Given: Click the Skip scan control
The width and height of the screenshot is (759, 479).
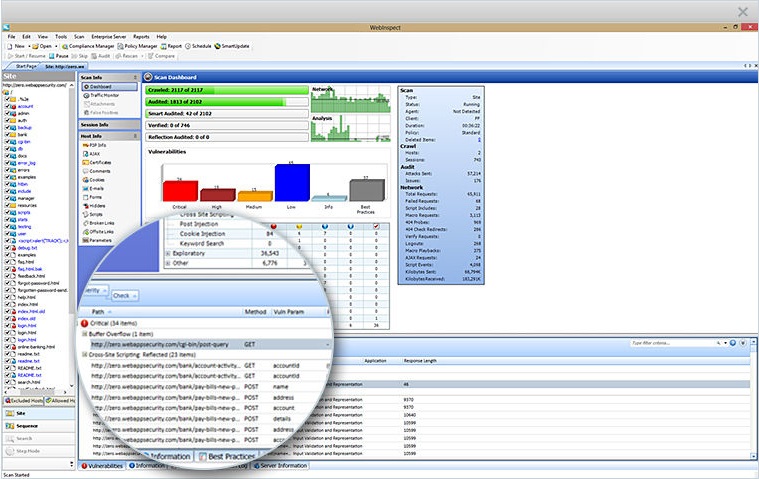Looking at the screenshot, I should coord(79,56).
